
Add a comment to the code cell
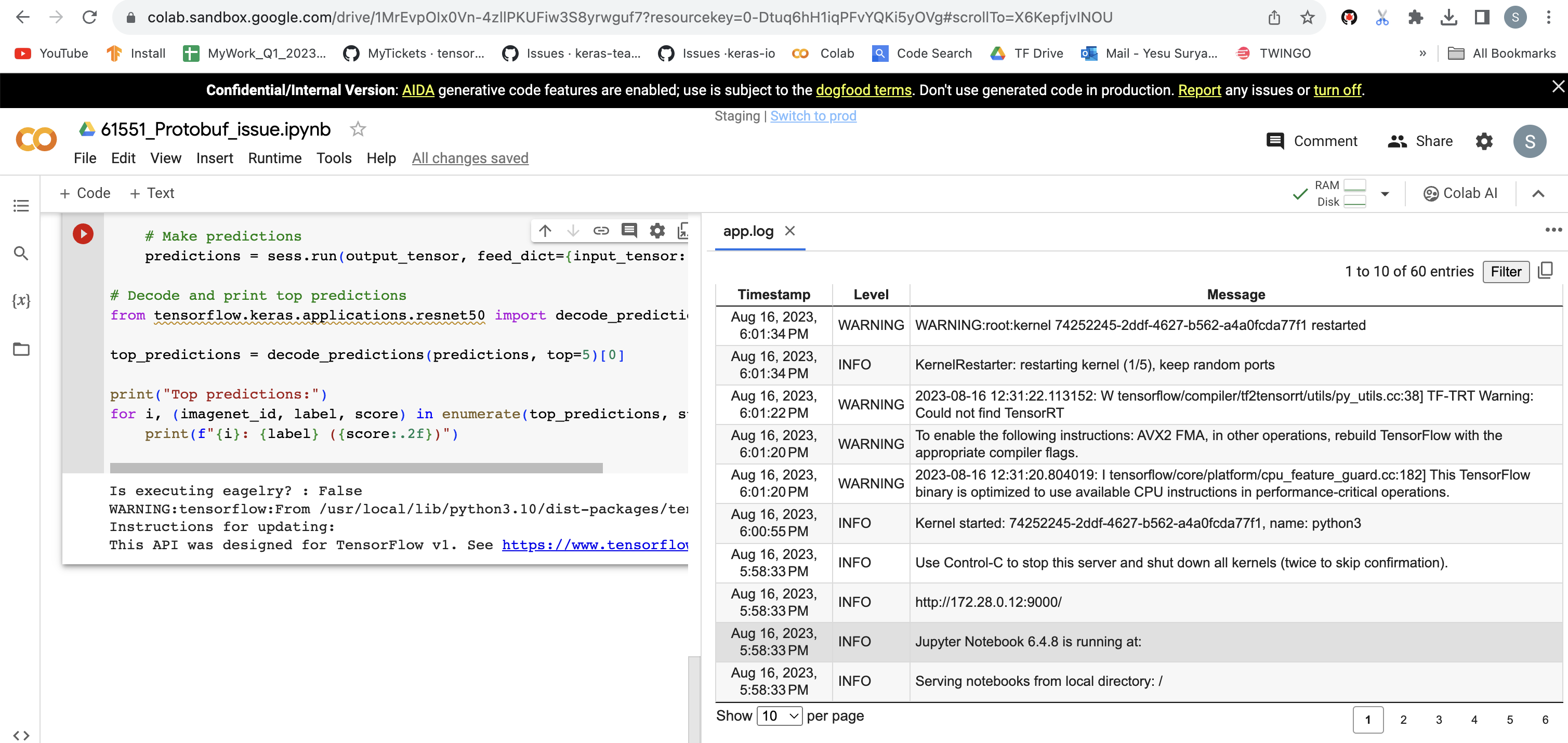[629, 231]
